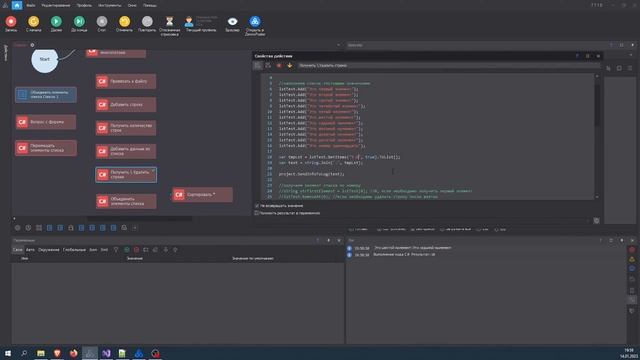This screenshot has height=360, width=640.
Task: Select the 'Добавить строки' C# block
Action: click(126, 104)
